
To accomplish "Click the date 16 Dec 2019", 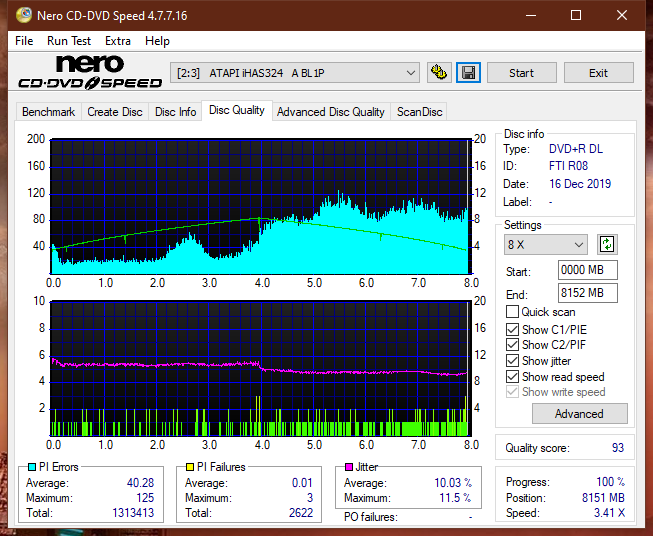I will pos(580,184).
